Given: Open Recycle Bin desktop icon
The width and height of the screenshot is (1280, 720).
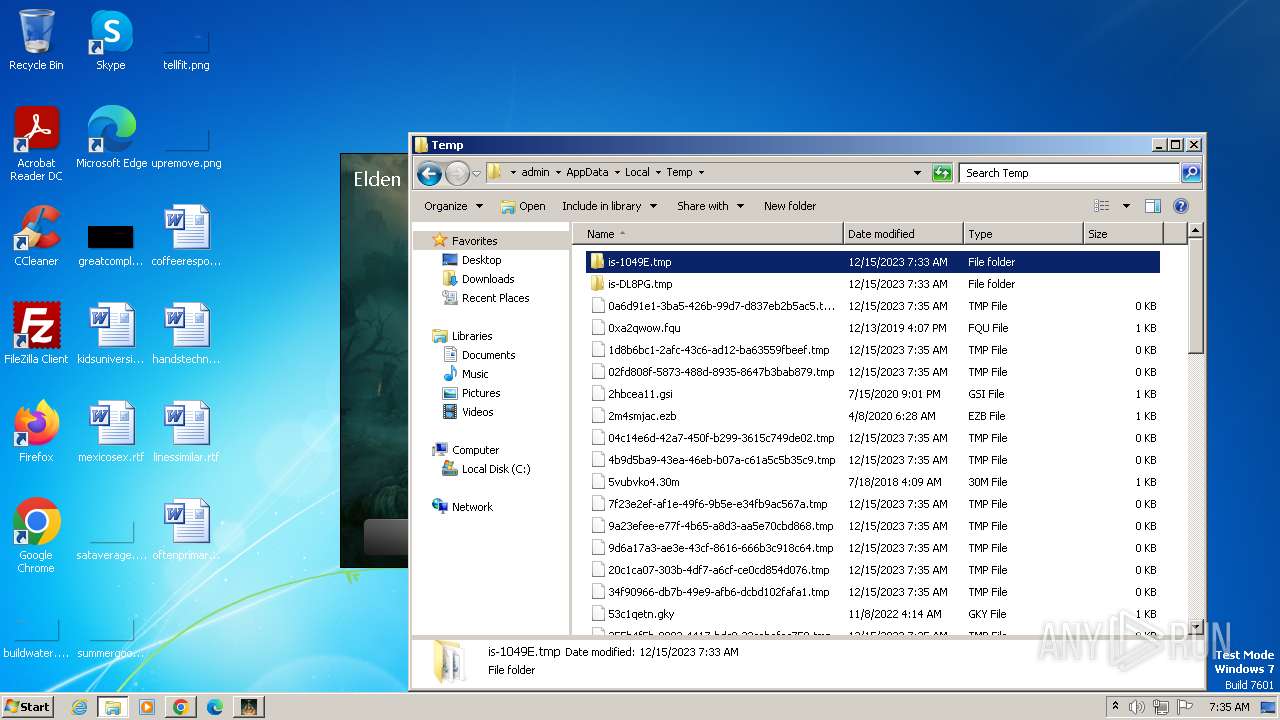Looking at the screenshot, I should point(36,40).
